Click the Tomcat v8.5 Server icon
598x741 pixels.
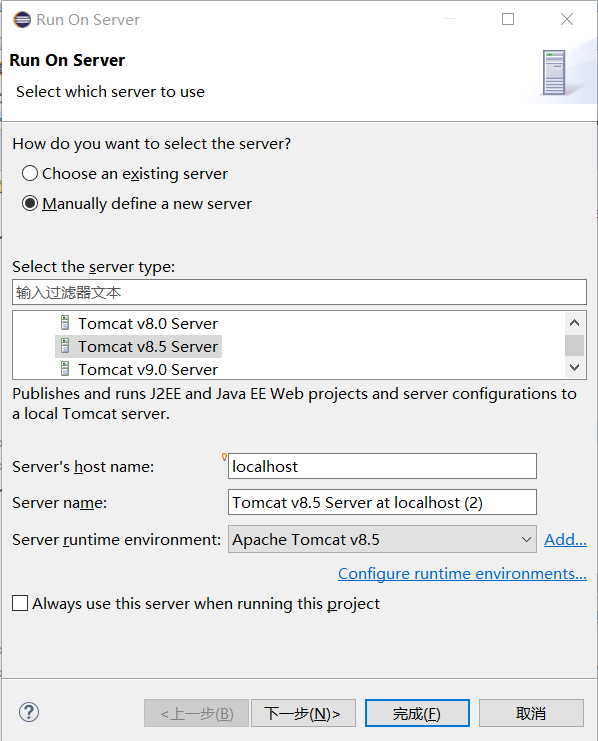tap(65, 346)
